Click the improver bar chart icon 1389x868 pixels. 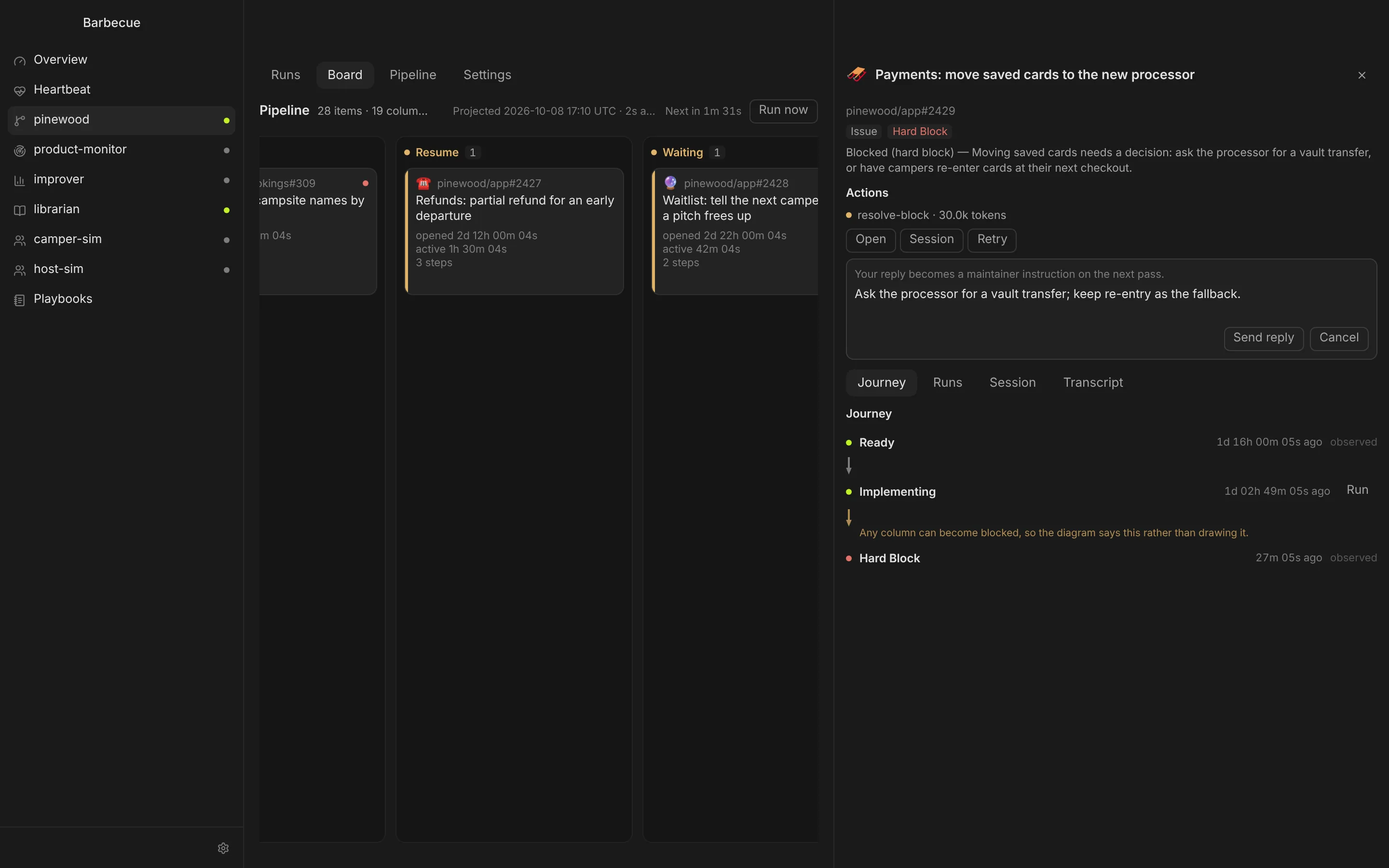coord(19,180)
